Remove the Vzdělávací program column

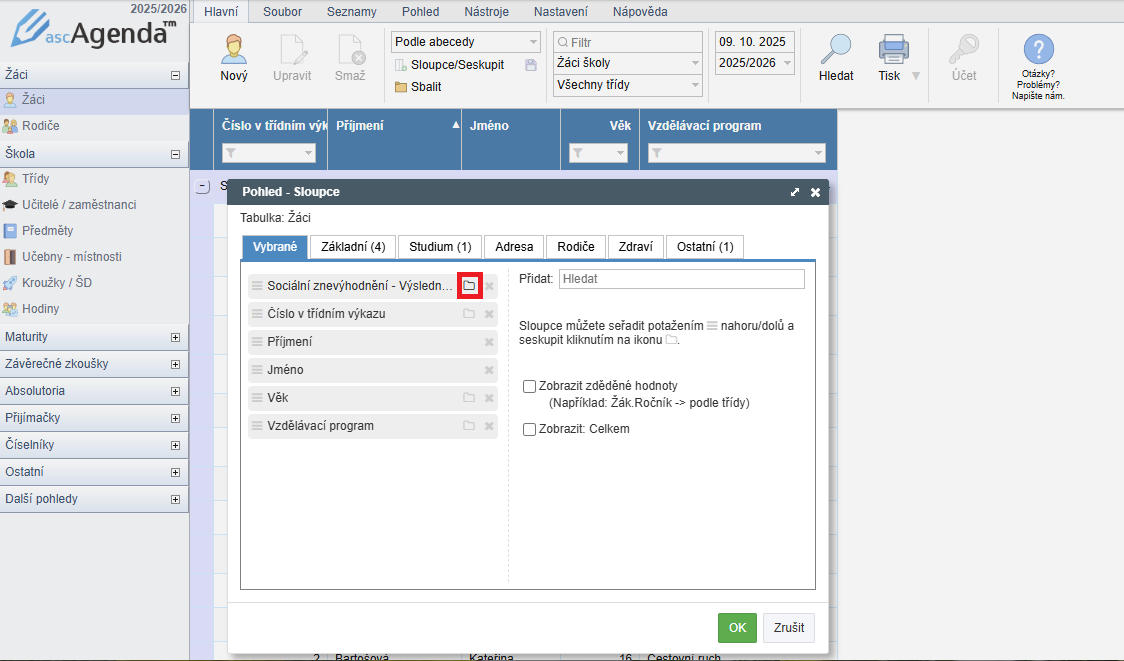489,426
